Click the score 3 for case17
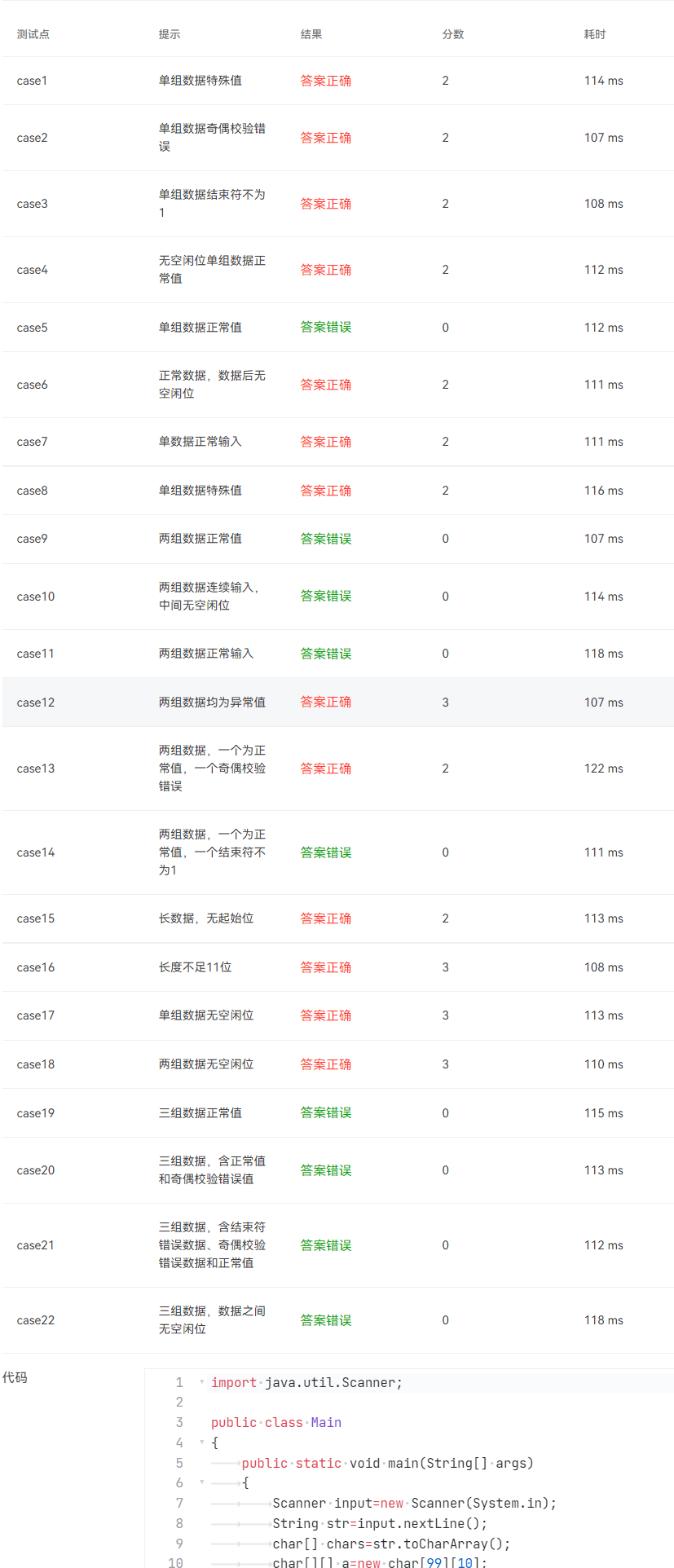Viewport: 674px width, 1568px height. click(x=446, y=1015)
